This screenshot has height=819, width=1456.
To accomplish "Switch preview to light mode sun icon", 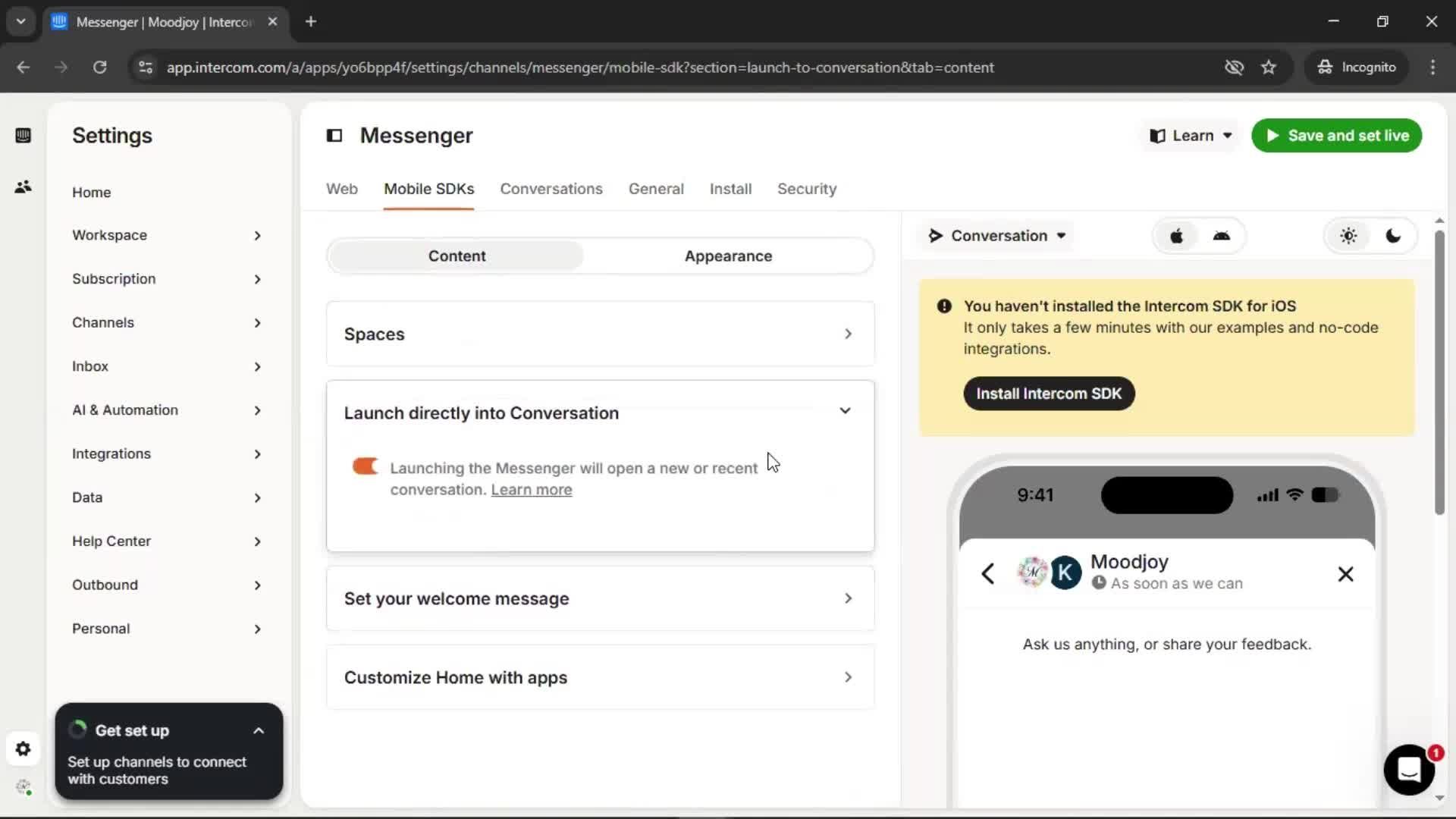I will click(x=1348, y=236).
